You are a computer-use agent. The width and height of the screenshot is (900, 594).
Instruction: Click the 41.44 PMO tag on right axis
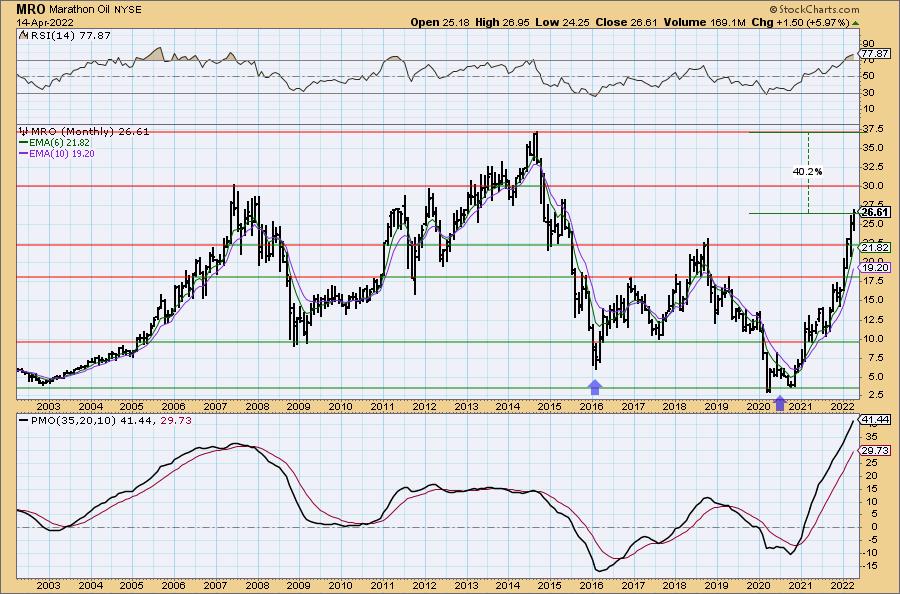coord(876,420)
